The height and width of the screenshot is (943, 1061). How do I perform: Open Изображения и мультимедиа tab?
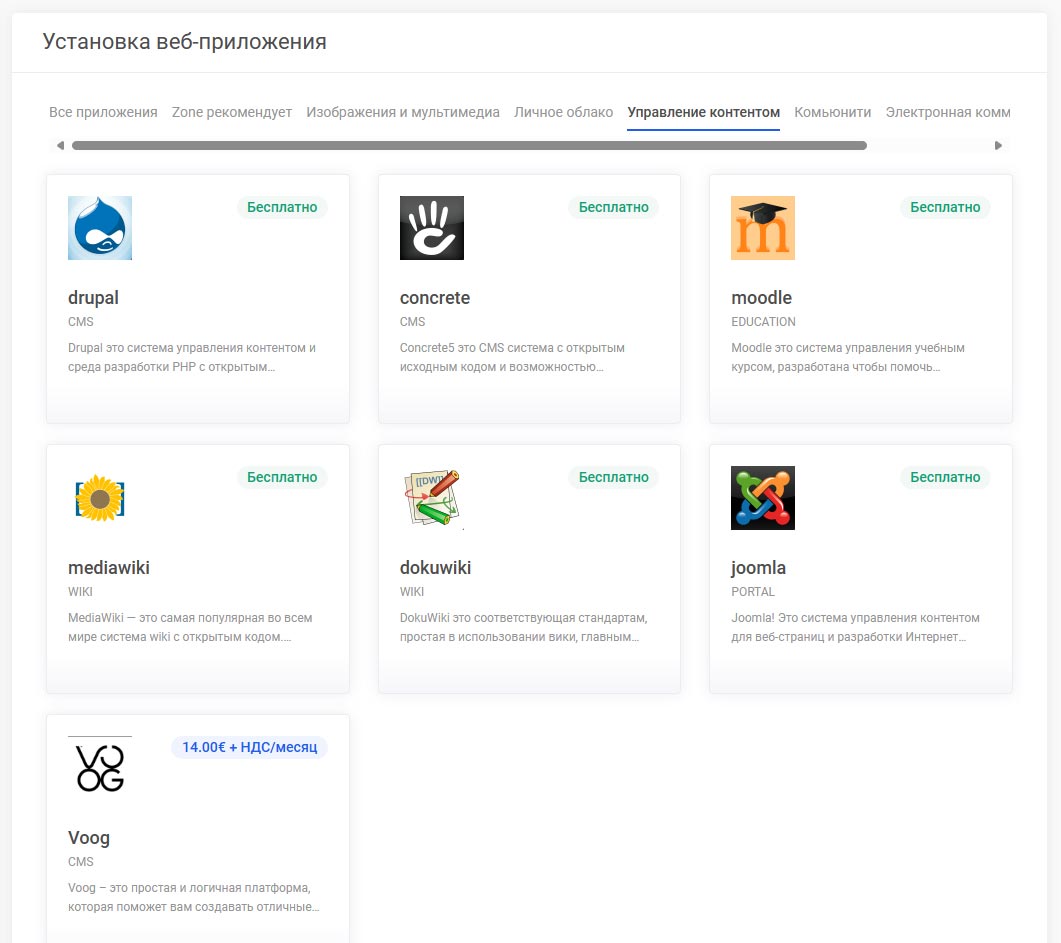(x=403, y=112)
